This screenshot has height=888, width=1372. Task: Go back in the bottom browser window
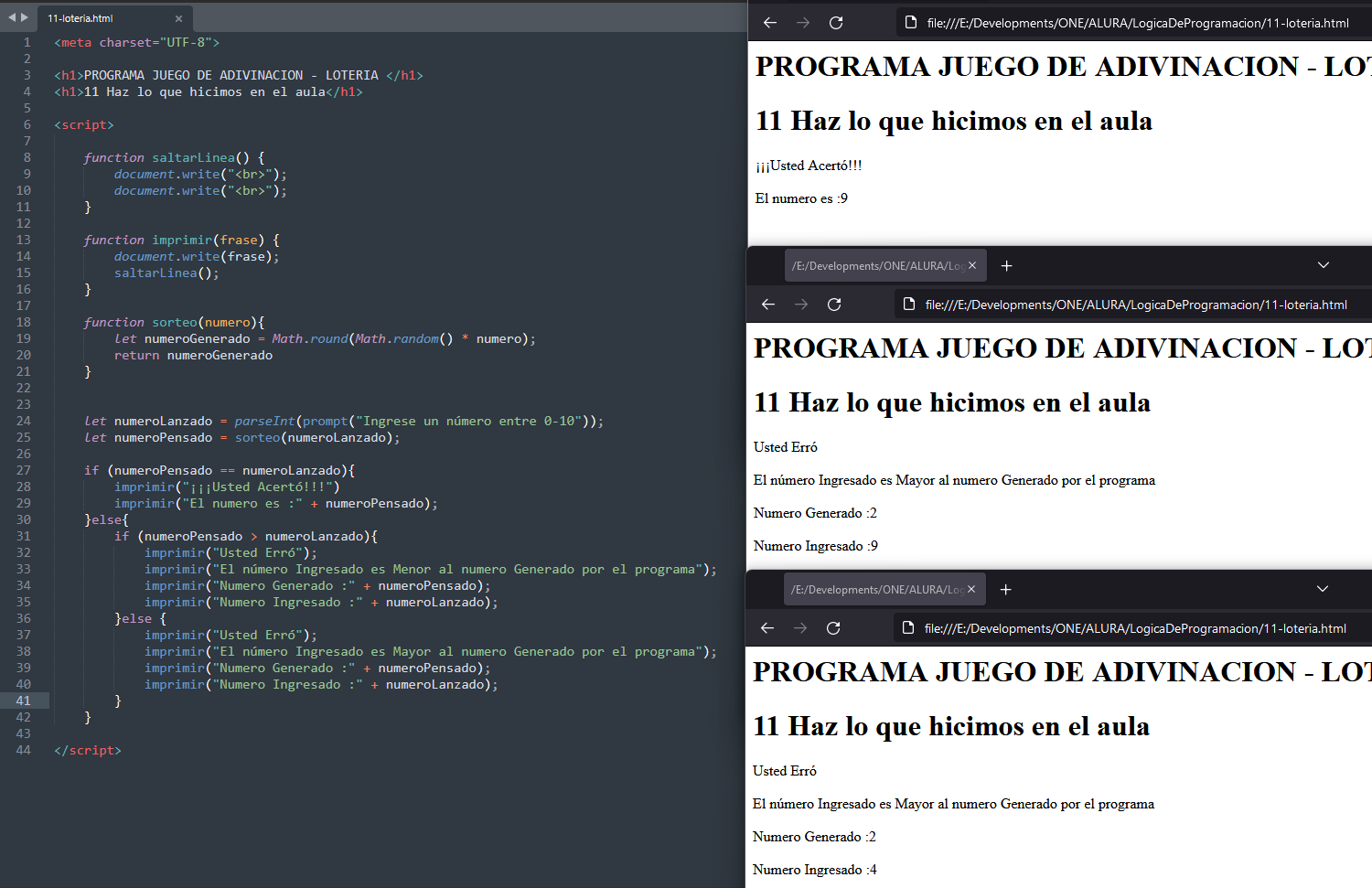tap(767, 628)
